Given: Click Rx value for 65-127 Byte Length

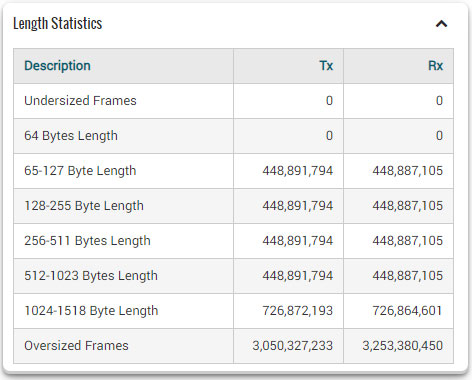Looking at the screenshot, I should tap(408, 171).
